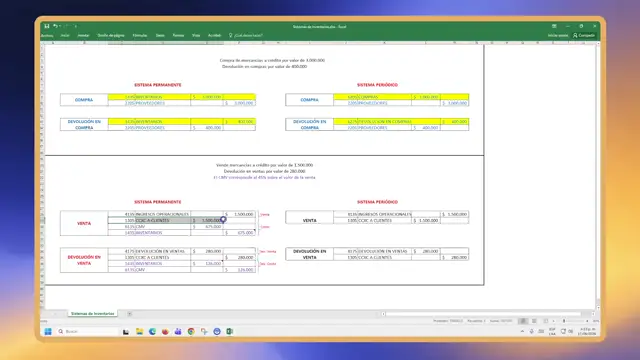
Task: Add a new sheet with the plus button
Action: 129,313
